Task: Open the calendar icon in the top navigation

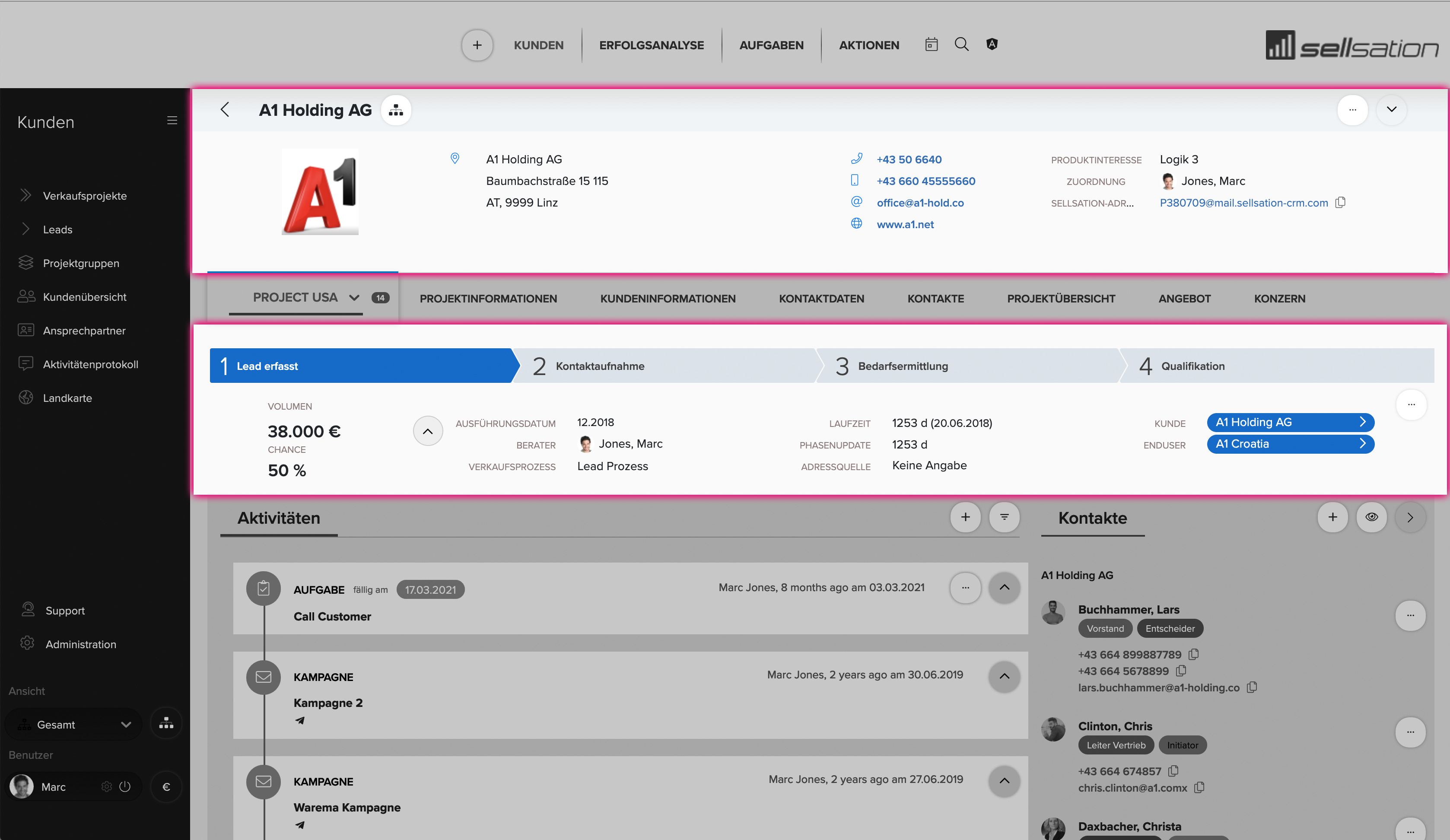Action: click(931, 45)
